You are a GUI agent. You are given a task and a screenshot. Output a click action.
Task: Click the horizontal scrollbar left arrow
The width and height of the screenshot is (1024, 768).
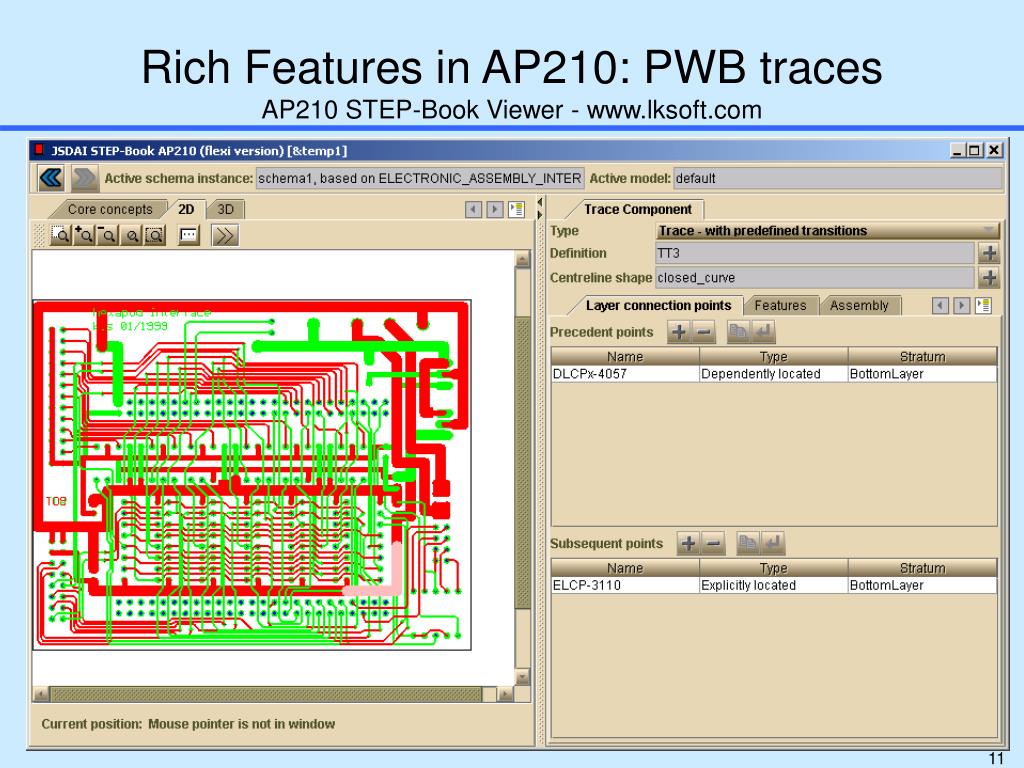click(40, 694)
